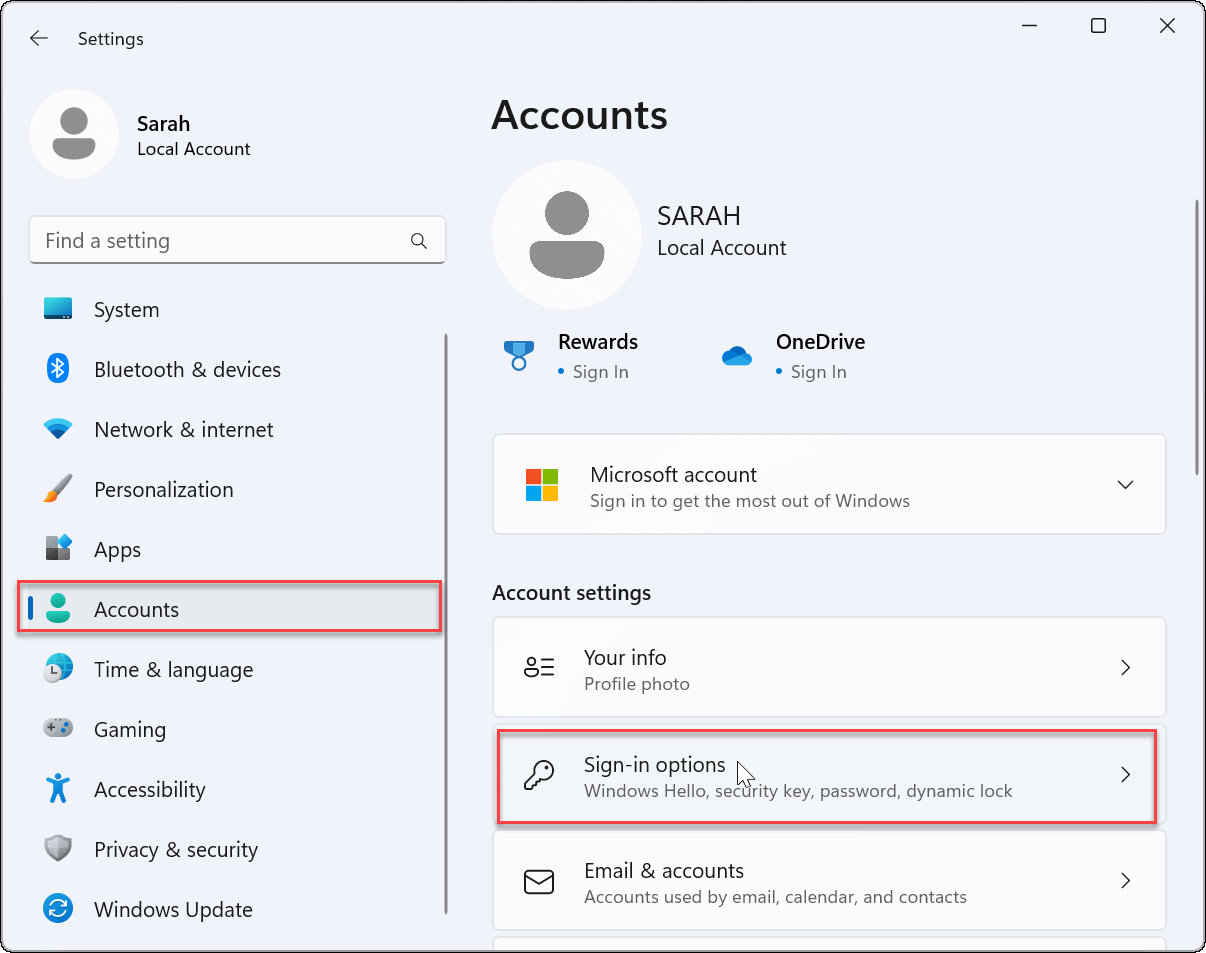
Task: Click the back arrow in Settings
Action: click(x=38, y=38)
